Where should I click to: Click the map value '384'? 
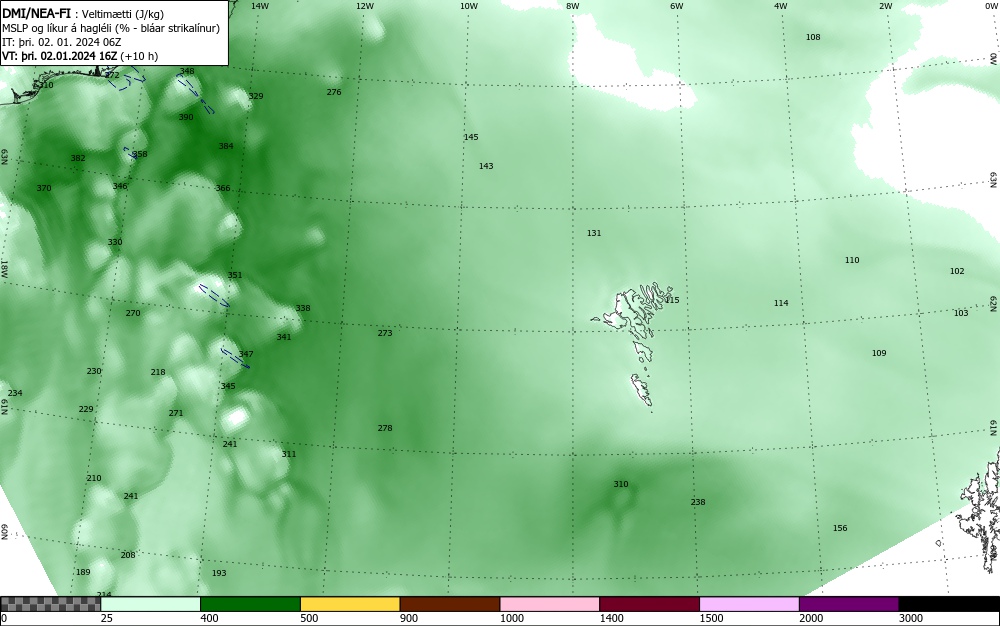[x=226, y=145]
